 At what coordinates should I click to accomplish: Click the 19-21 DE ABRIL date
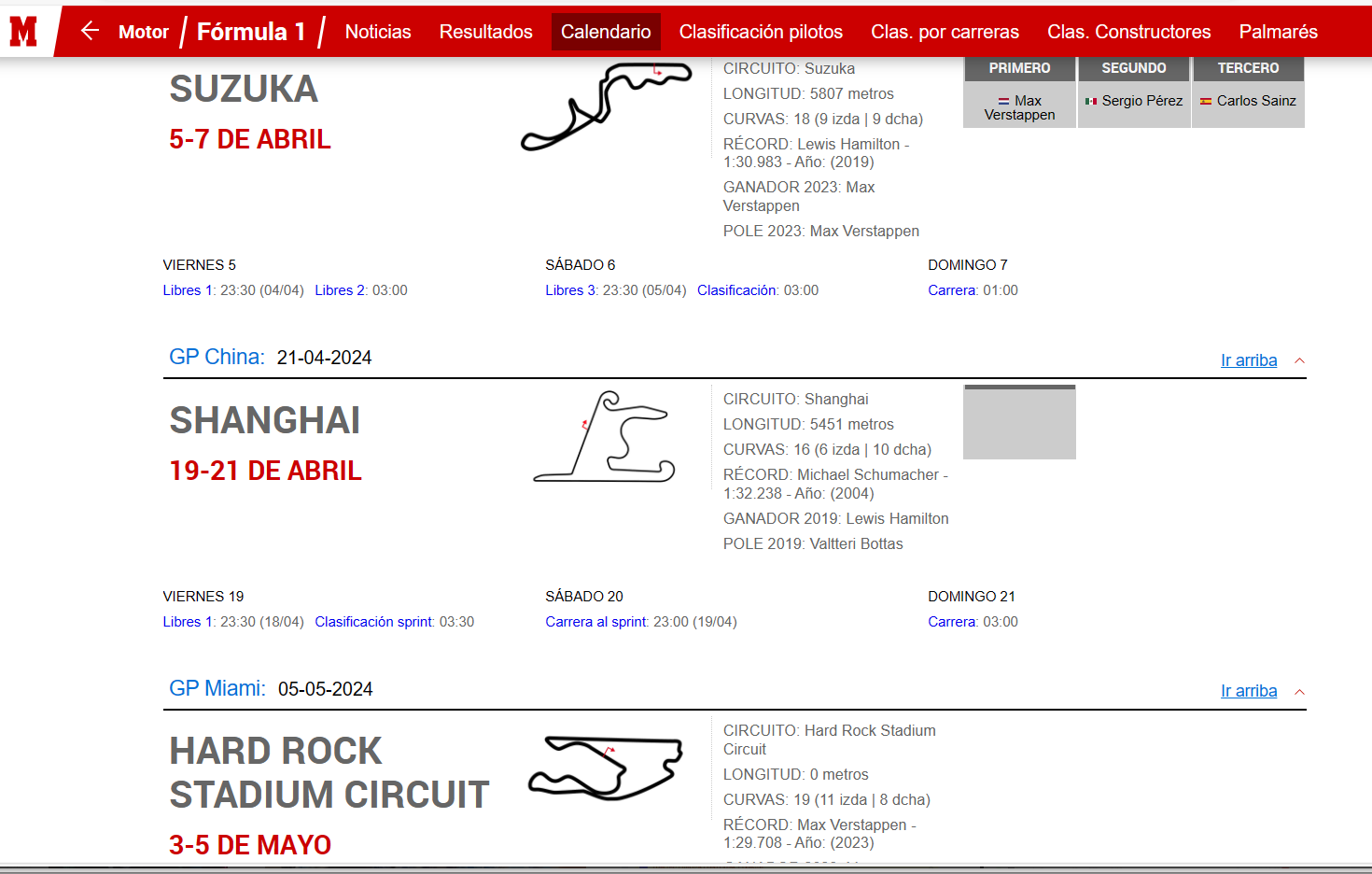(265, 471)
